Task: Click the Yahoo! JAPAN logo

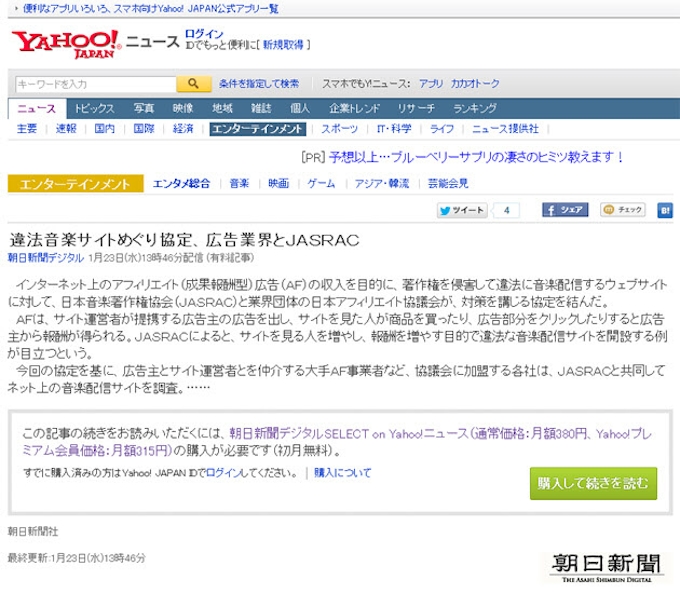Action: [66, 45]
